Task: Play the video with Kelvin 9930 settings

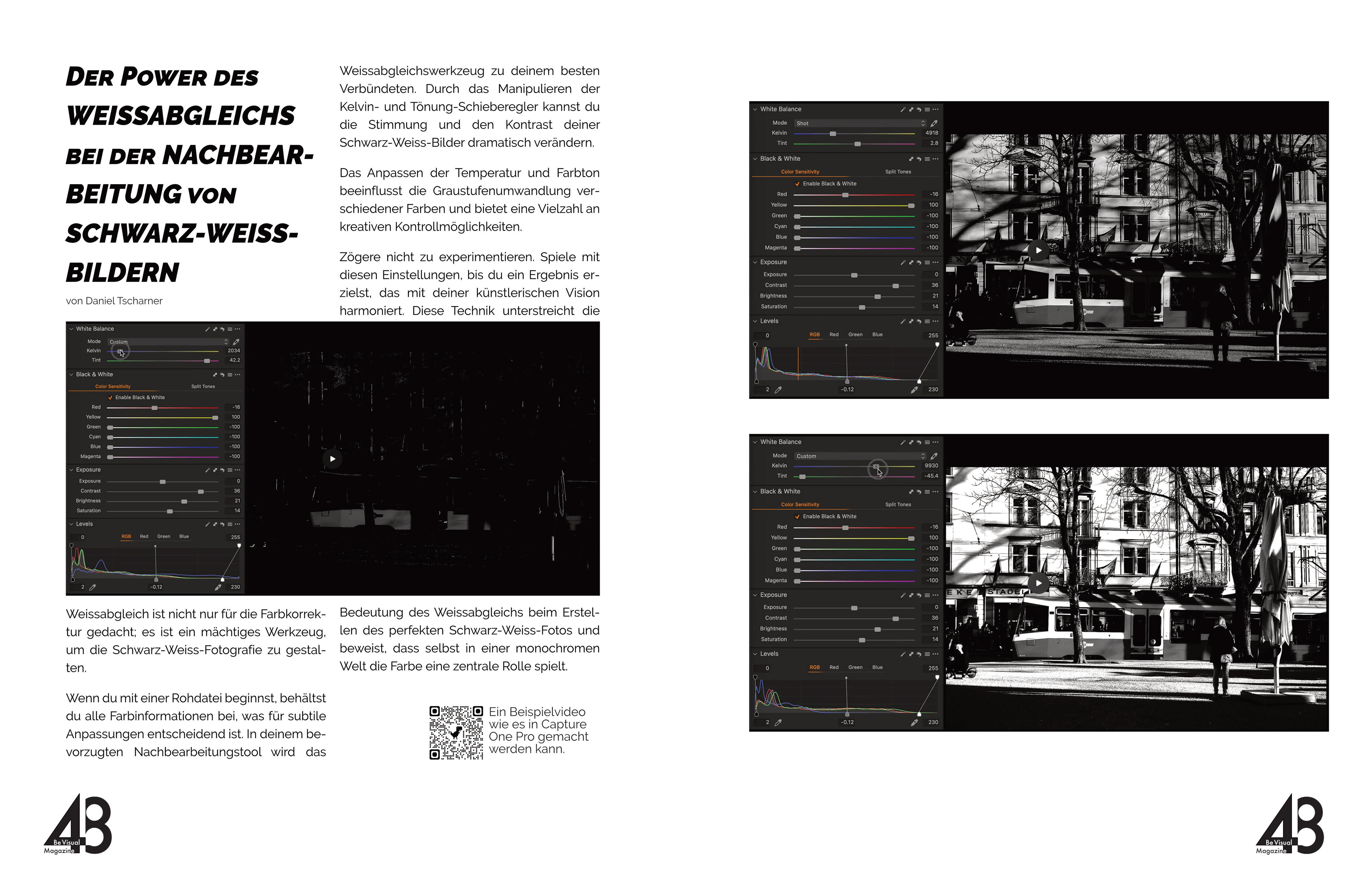Action: pos(1038,583)
